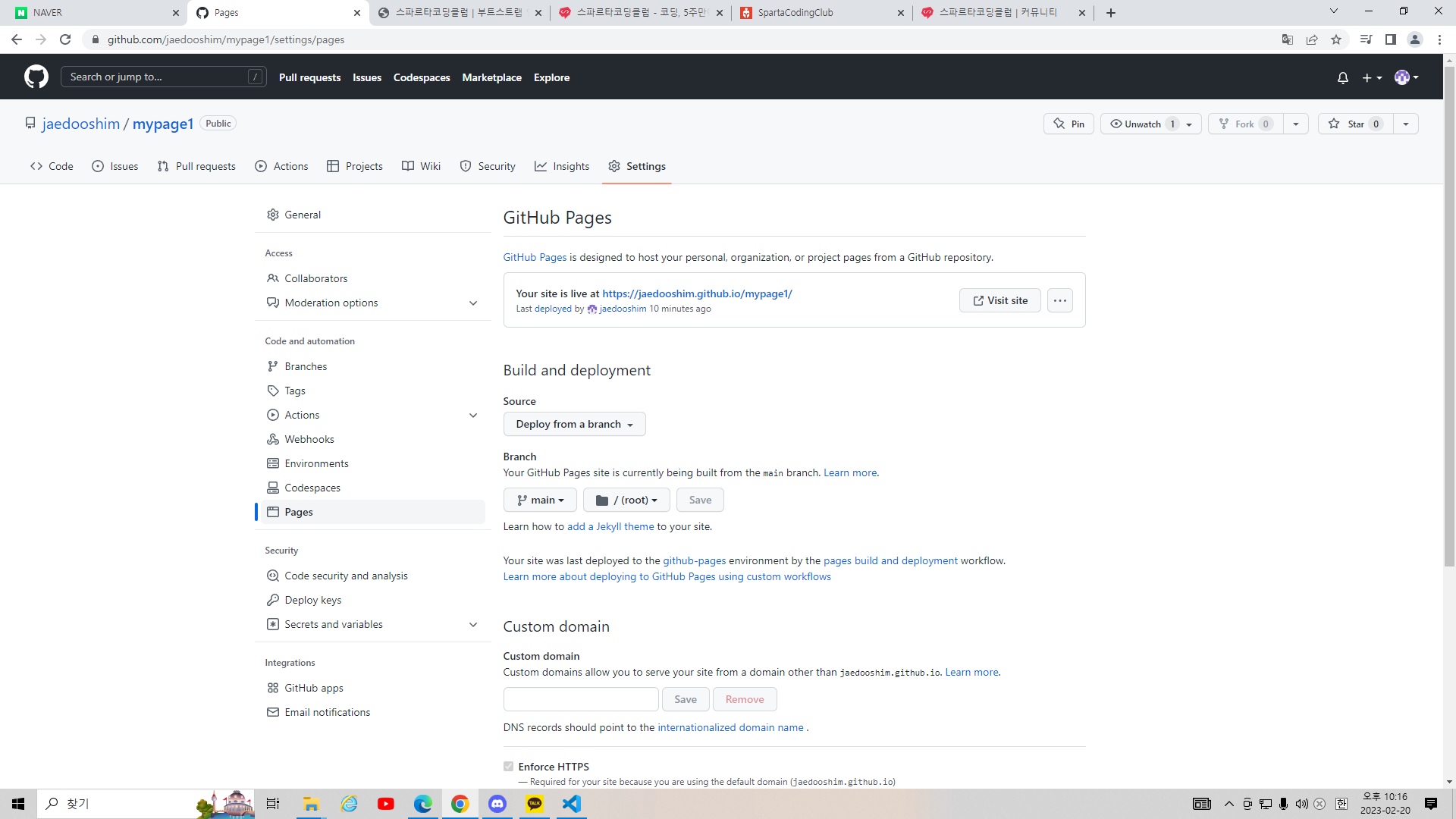Open the create new plus menu
The width and height of the screenshot is (1456, 819).
(1372, 77)
